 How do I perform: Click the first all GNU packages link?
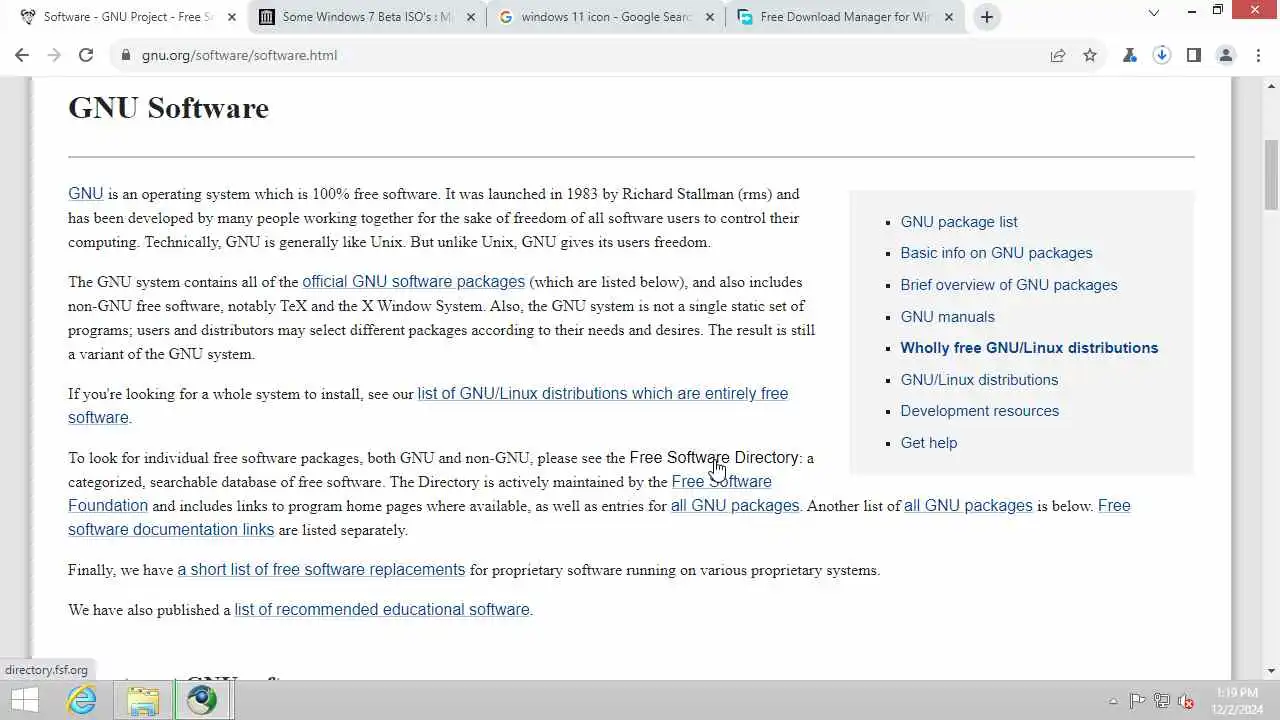click(x=735, y=506)
